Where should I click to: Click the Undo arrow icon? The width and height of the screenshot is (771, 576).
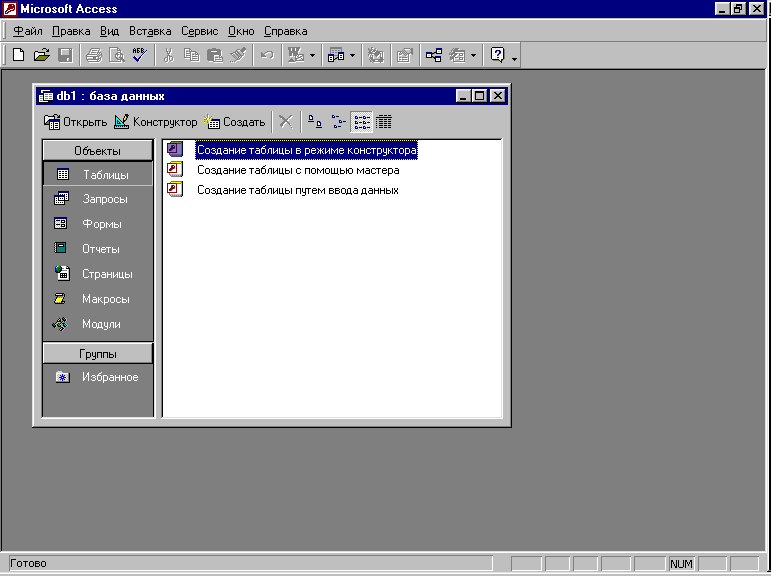(267, 55)
